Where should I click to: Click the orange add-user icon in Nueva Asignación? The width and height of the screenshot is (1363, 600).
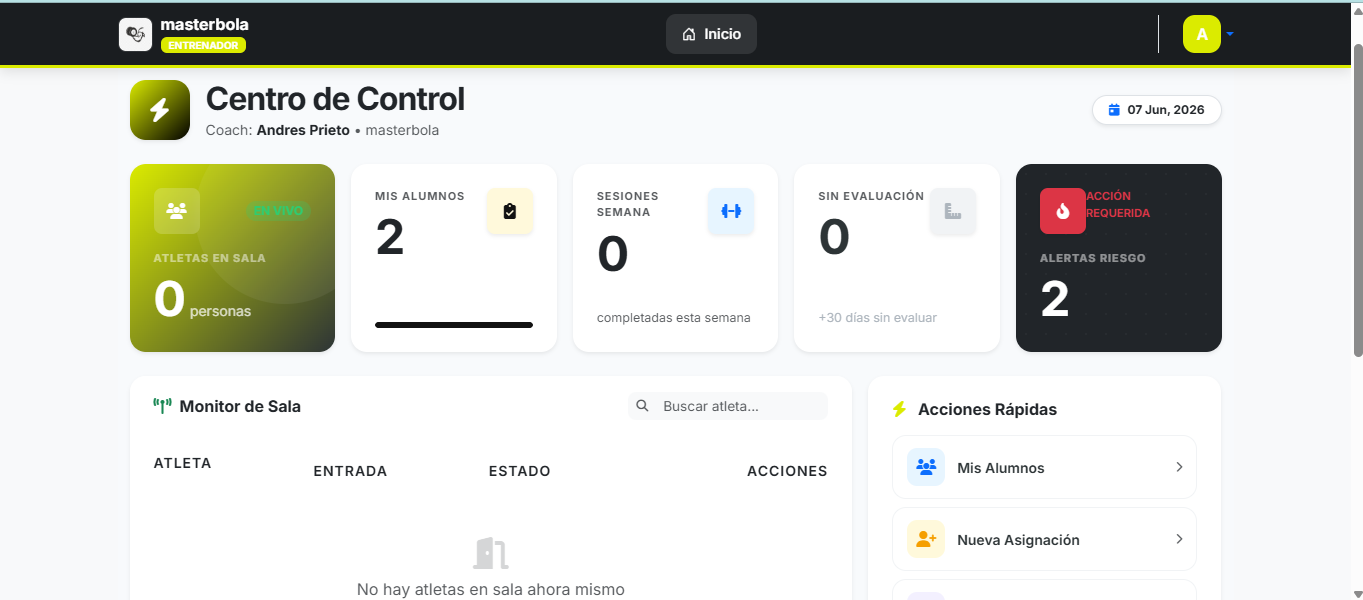[x=926, y=539]
